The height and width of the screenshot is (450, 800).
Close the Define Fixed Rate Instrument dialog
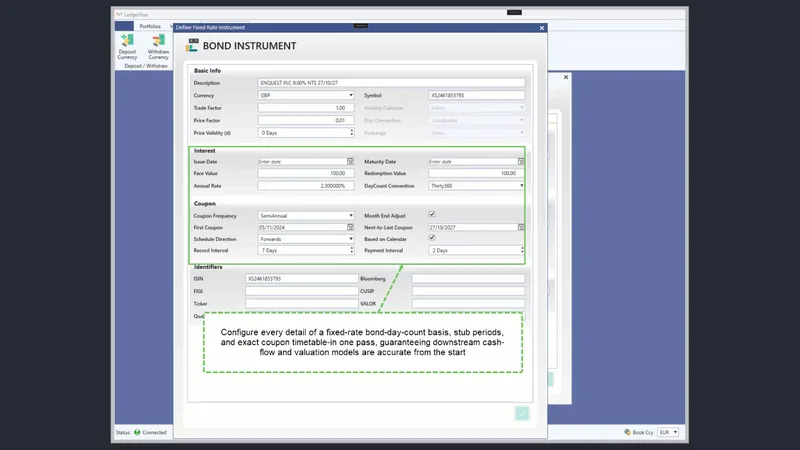coord(542,28)
